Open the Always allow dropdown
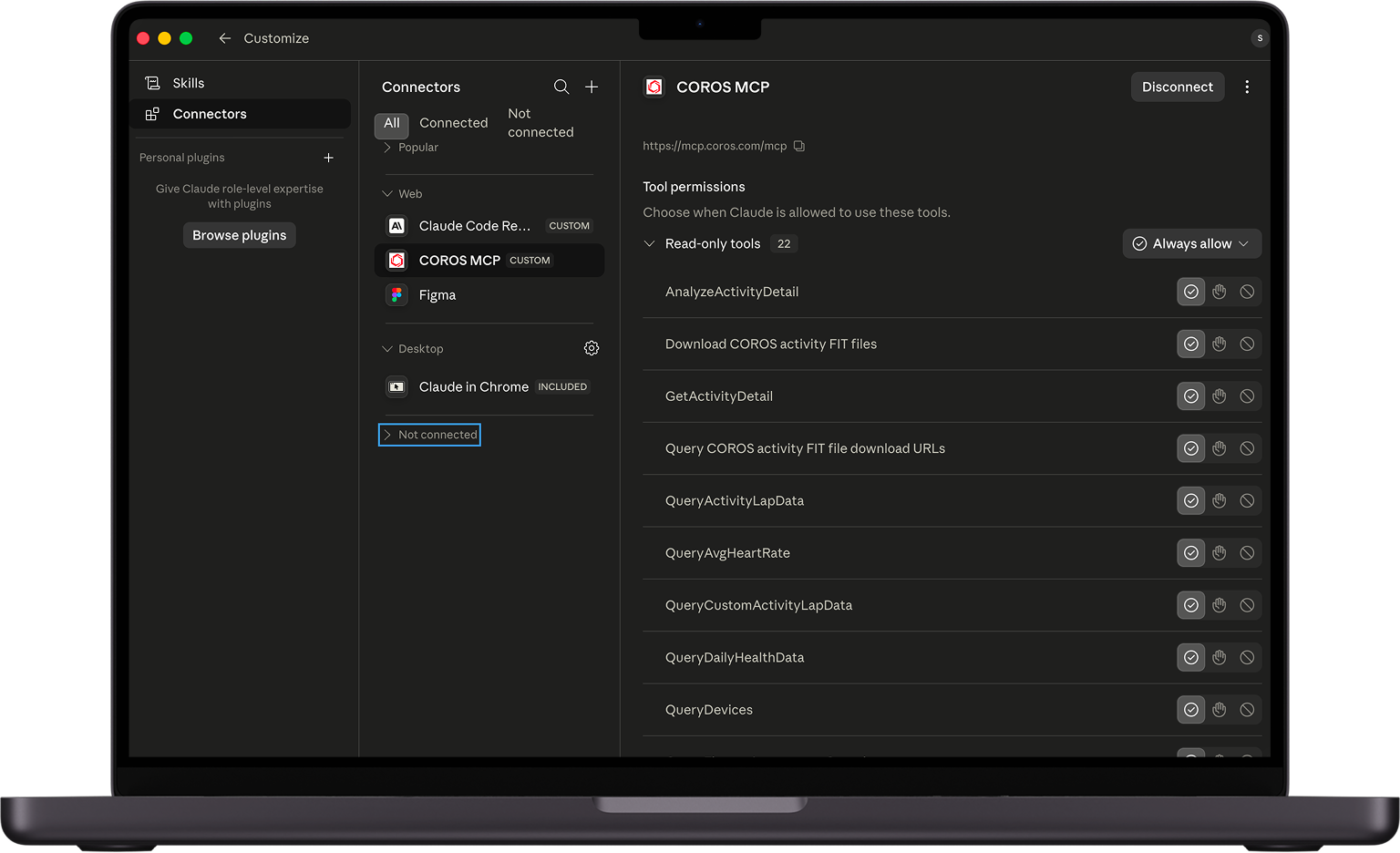Screen dimensions: 1400x853 click(x=1192, y=243)
